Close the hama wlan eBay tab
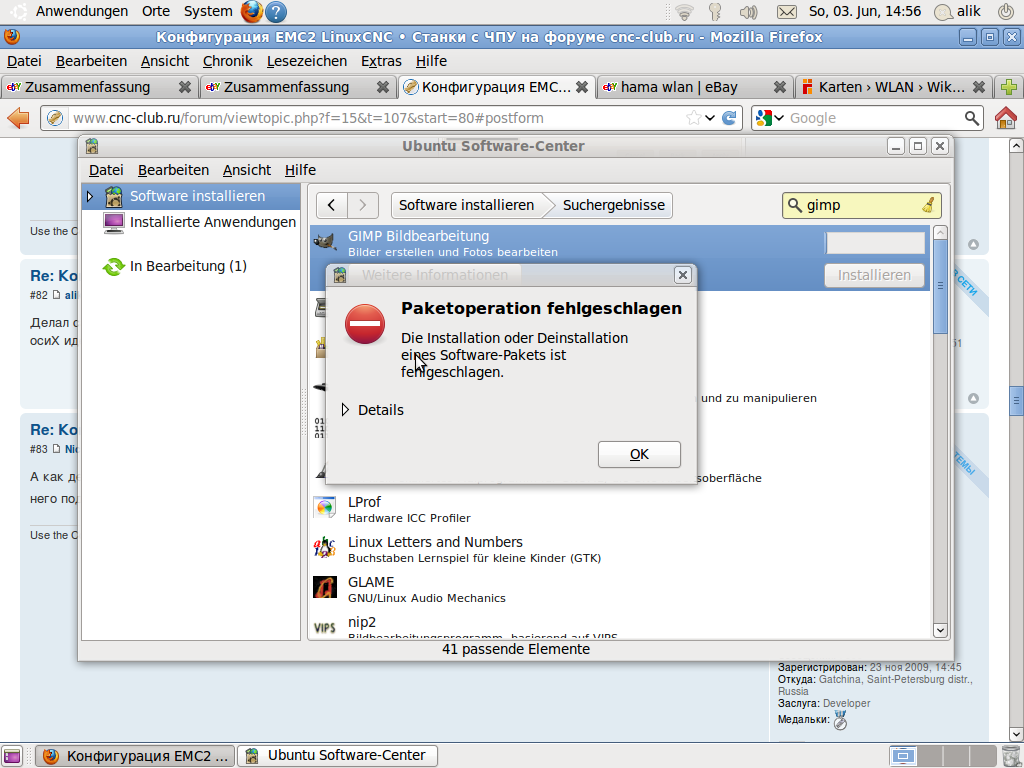 click(x=780, y=87)
